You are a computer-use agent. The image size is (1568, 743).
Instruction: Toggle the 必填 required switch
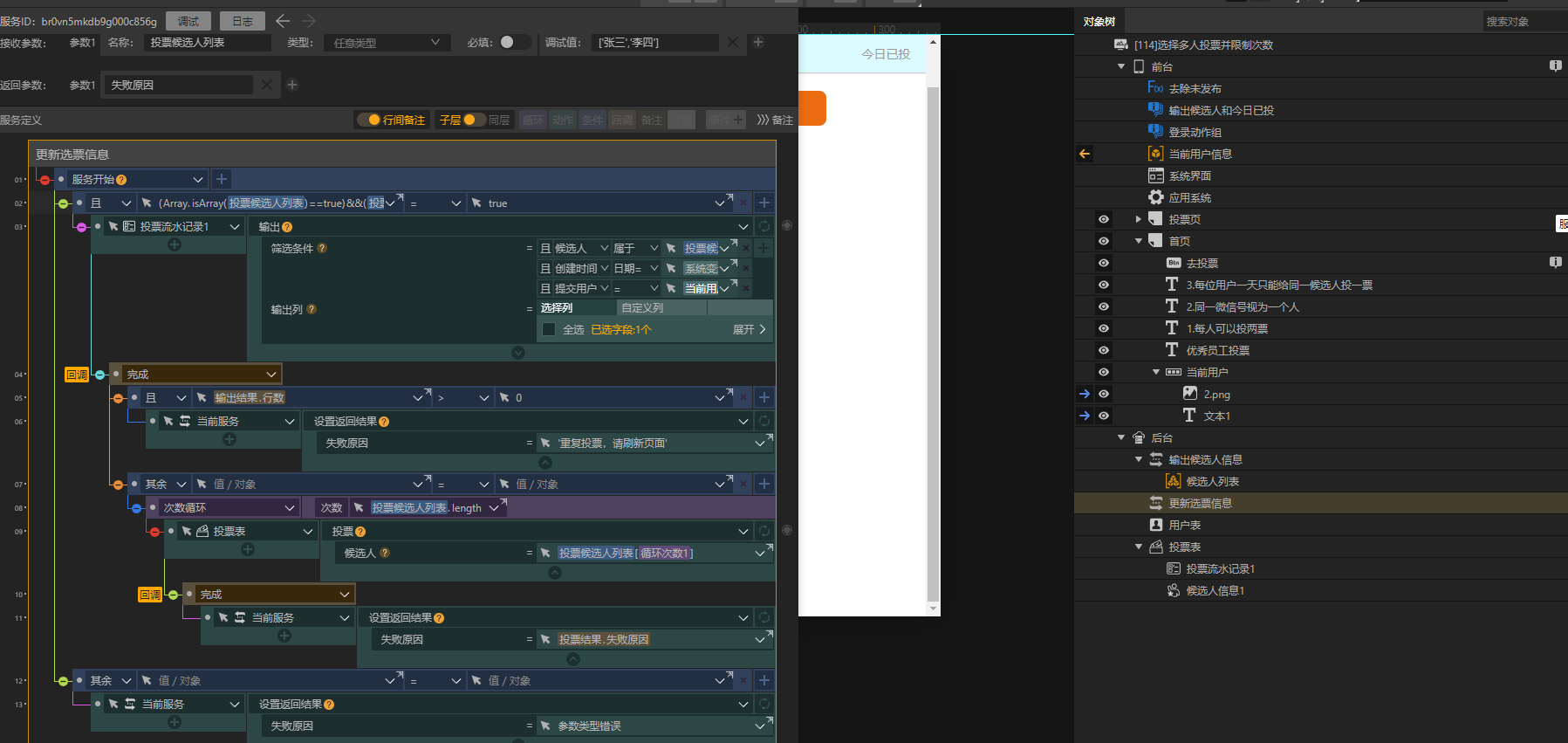click(514, 42)
